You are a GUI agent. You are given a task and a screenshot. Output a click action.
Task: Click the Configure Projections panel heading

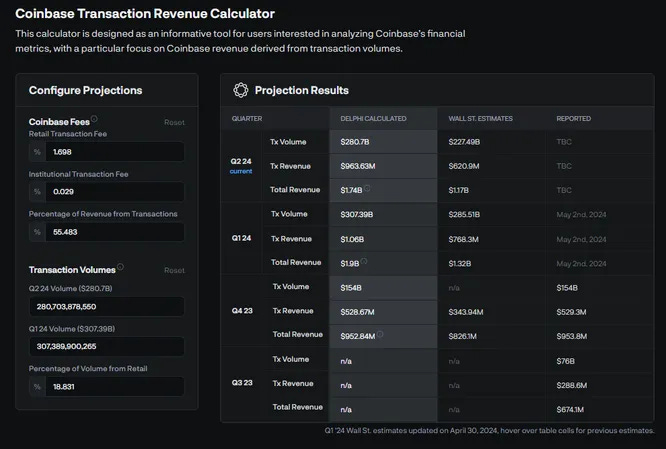tap(85, 90)
